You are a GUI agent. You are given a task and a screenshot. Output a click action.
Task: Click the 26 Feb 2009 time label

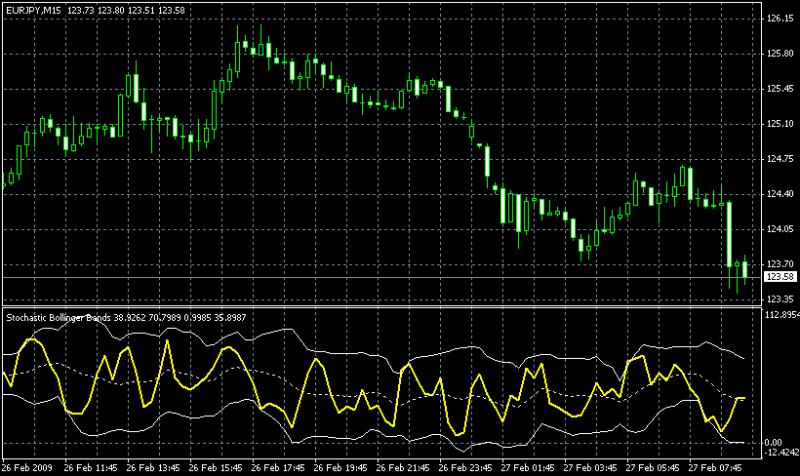tap(27, 468)
